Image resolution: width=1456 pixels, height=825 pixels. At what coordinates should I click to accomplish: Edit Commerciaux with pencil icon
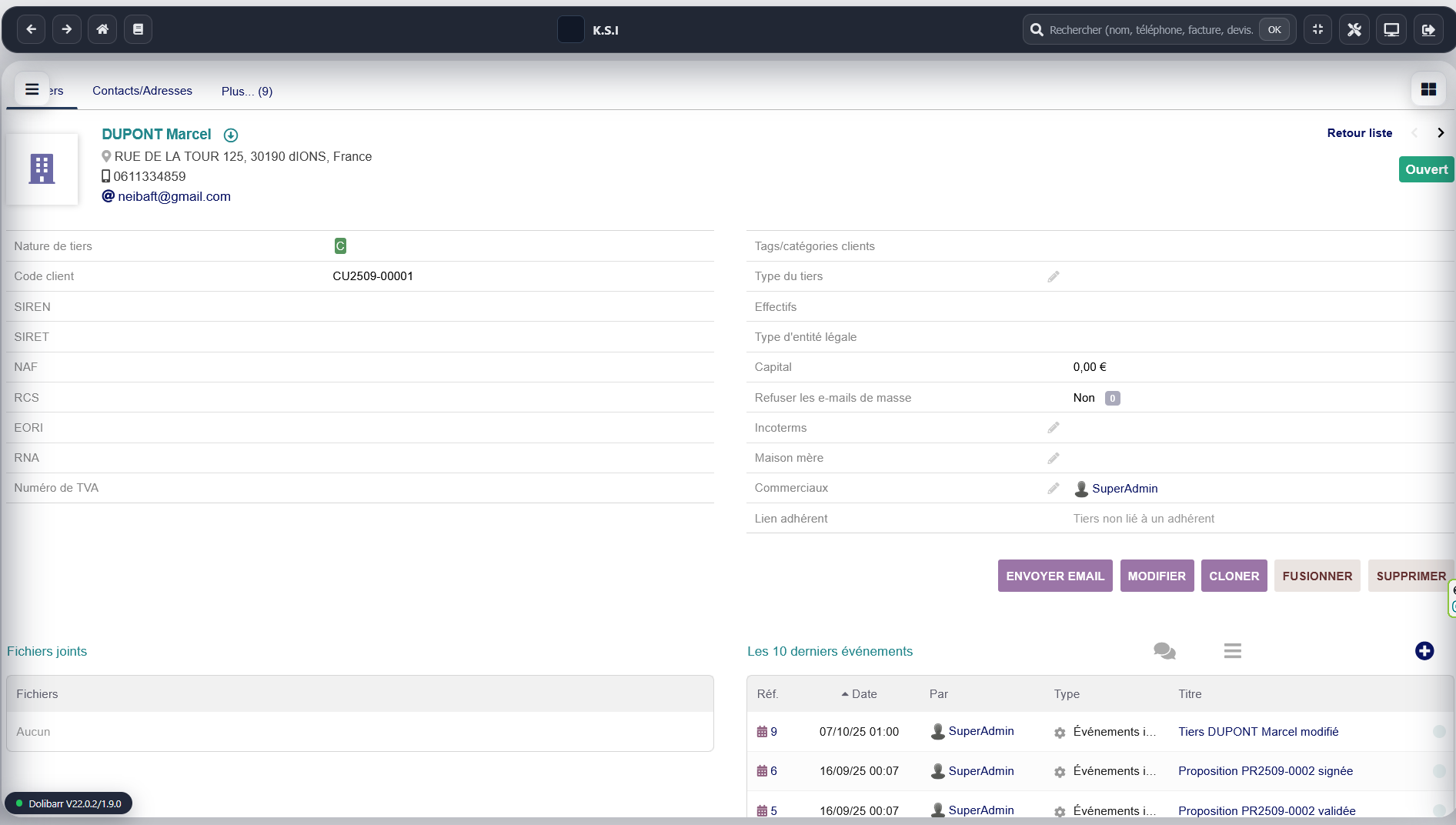pos(1054,488)
